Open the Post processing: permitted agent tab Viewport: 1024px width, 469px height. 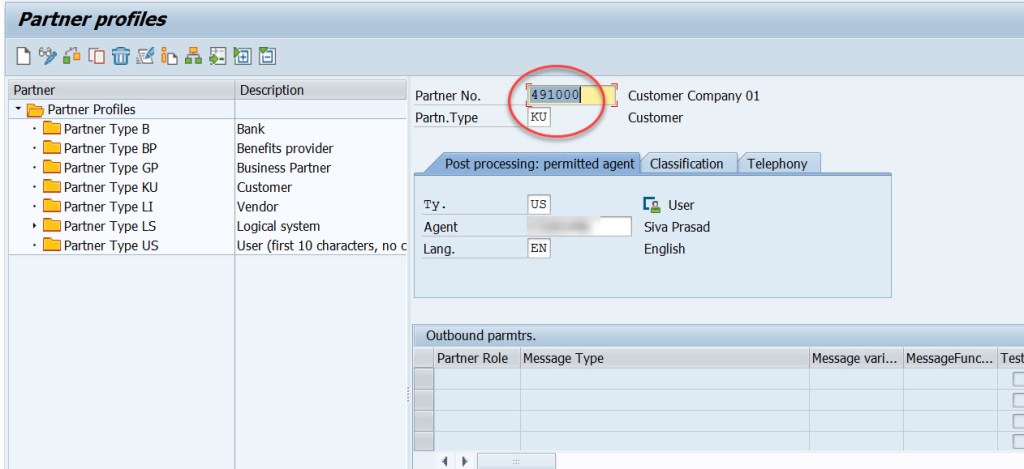[x=539, y=164]
